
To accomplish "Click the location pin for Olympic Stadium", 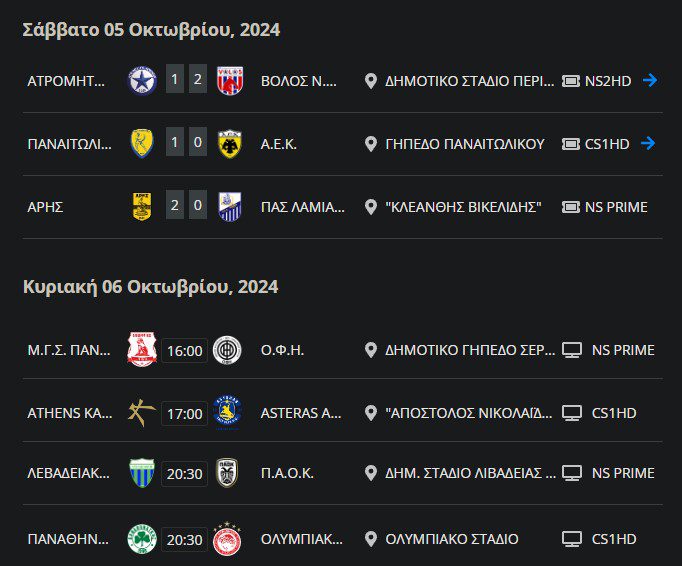I will (371, 539).
